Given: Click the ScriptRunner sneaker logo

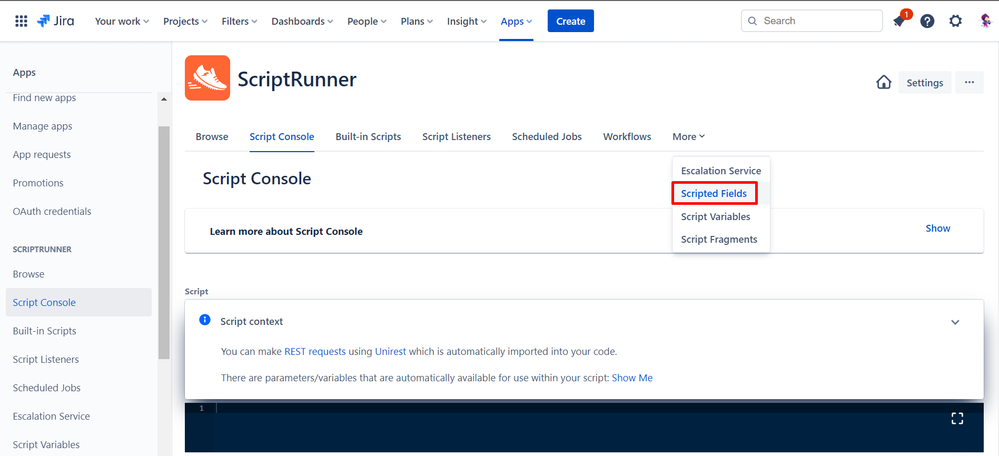Looking at the screenshot, I should click(x=207, y=78).
